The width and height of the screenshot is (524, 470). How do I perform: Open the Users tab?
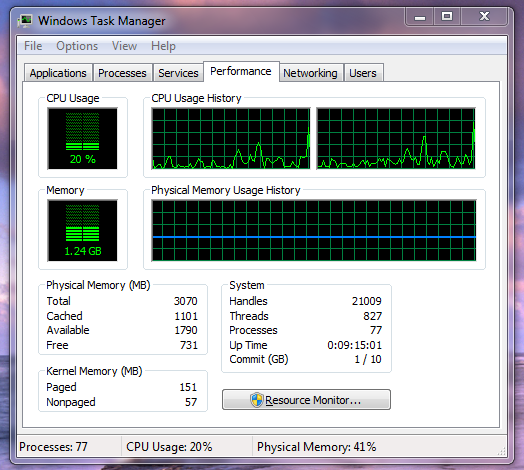point(363,73)
